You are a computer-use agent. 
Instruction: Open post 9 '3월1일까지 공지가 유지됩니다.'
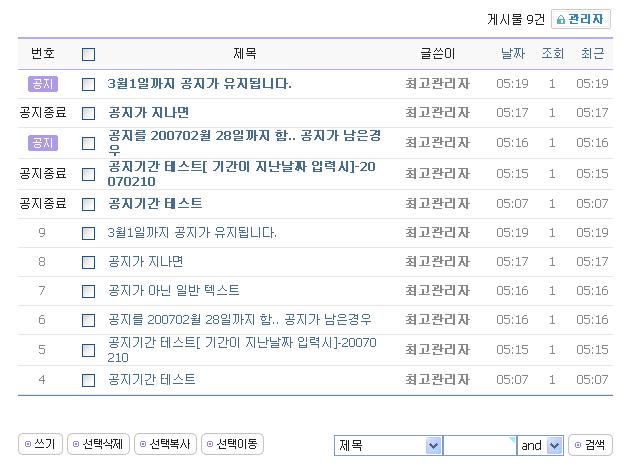click(x=192, y=232)
